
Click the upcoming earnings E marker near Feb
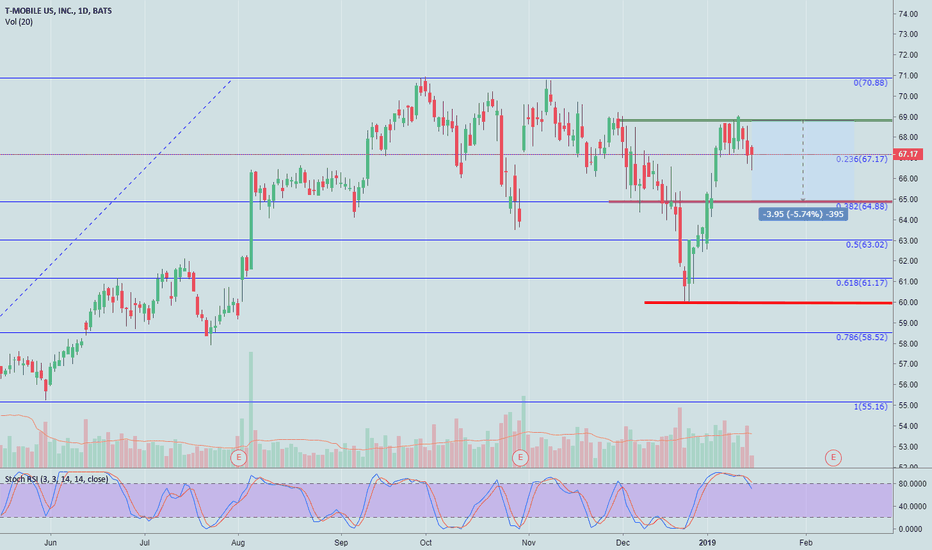(833, 457)
